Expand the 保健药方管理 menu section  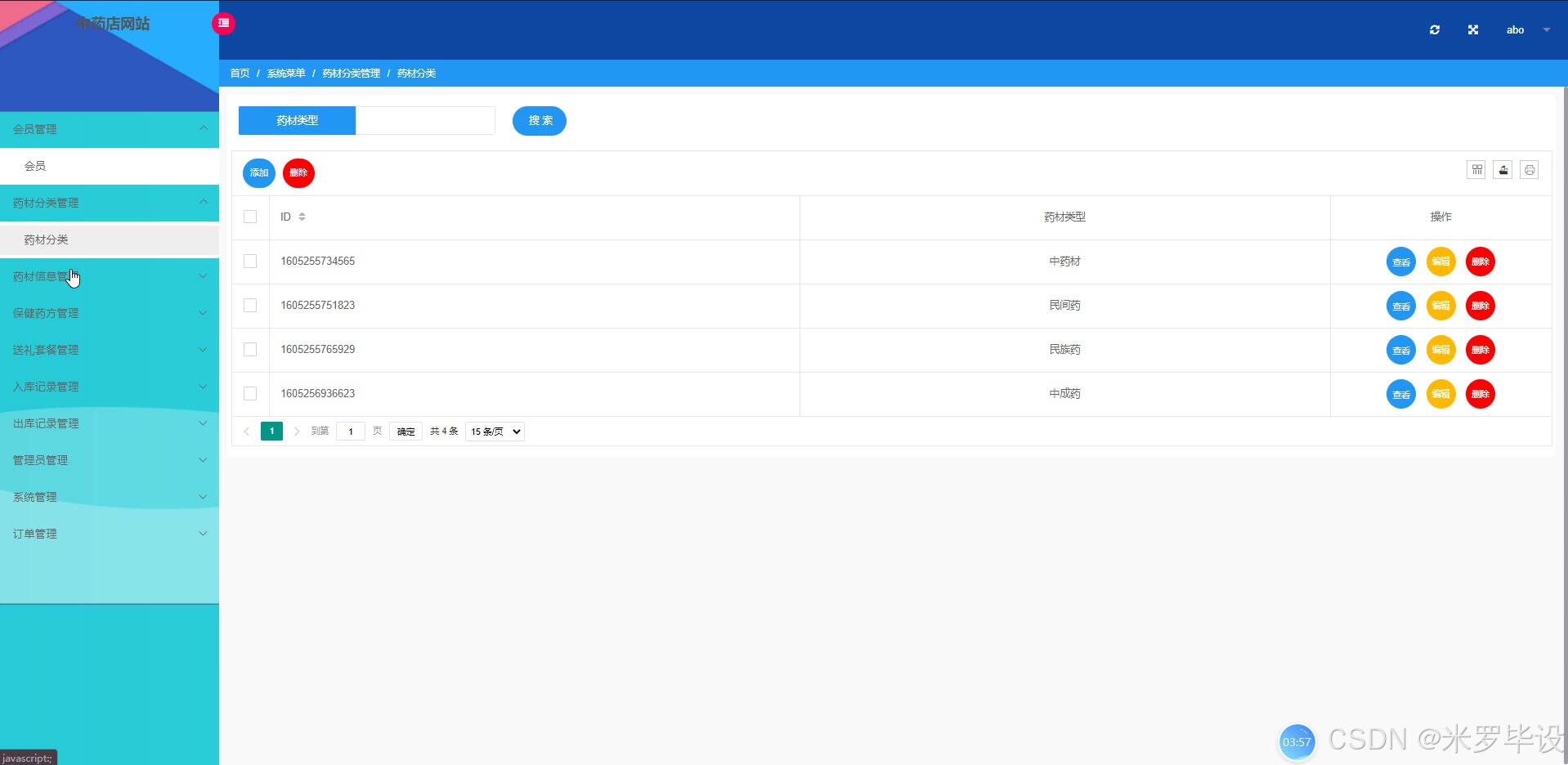[x=110, y=313]
